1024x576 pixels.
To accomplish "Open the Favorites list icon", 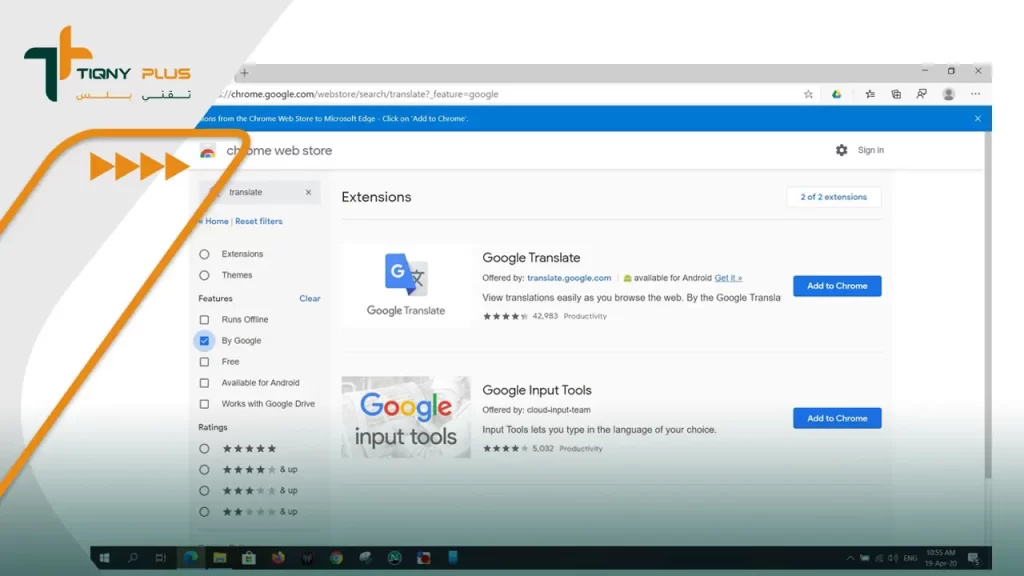I will click(870, 94).
